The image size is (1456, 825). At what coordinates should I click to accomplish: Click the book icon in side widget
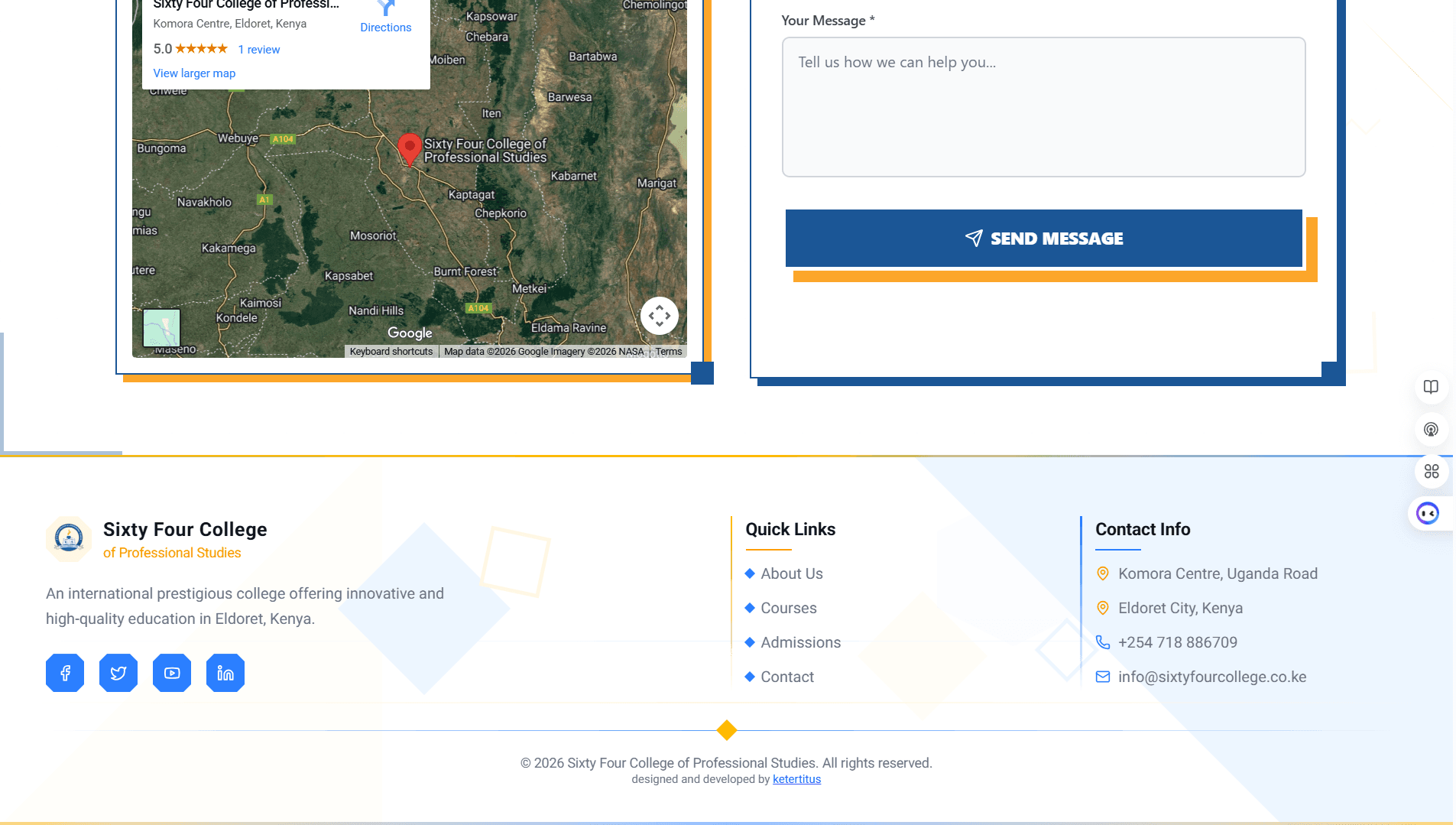point(1431,387)
